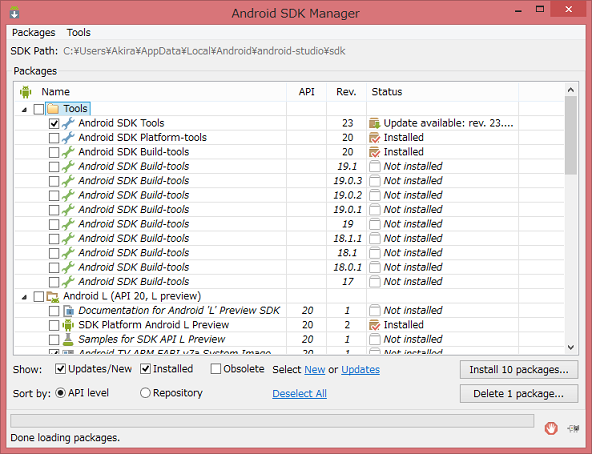Screen dimensions: 592x454
Task: Open the Tools menu
Action: coord(79,32)
